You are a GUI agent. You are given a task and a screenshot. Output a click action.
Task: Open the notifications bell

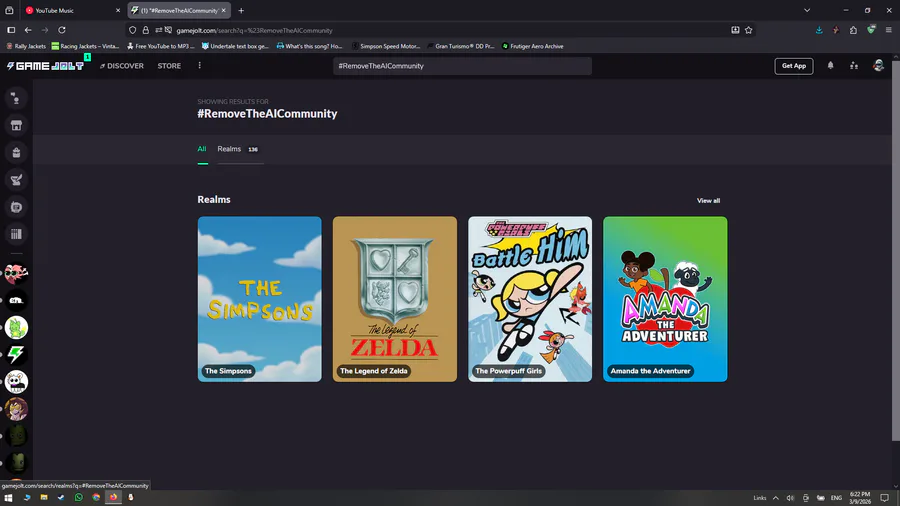click(830, 66)
